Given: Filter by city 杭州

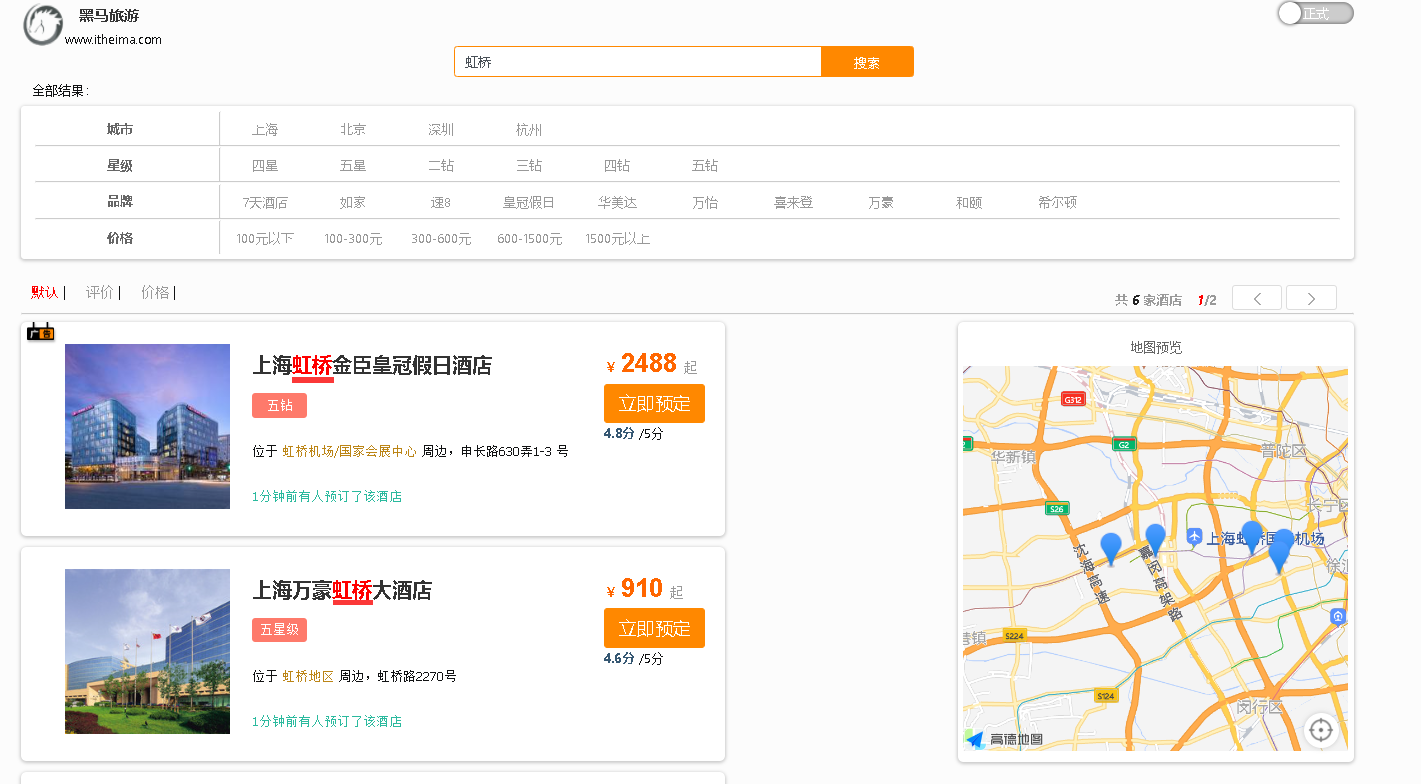Looking at the screenshot, I should 529,130.
